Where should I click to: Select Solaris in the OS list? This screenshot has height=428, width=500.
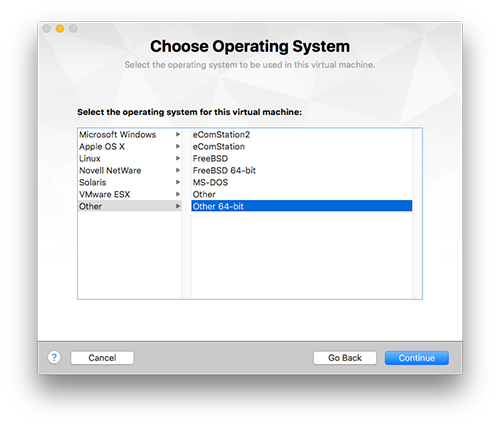point(130,182)
